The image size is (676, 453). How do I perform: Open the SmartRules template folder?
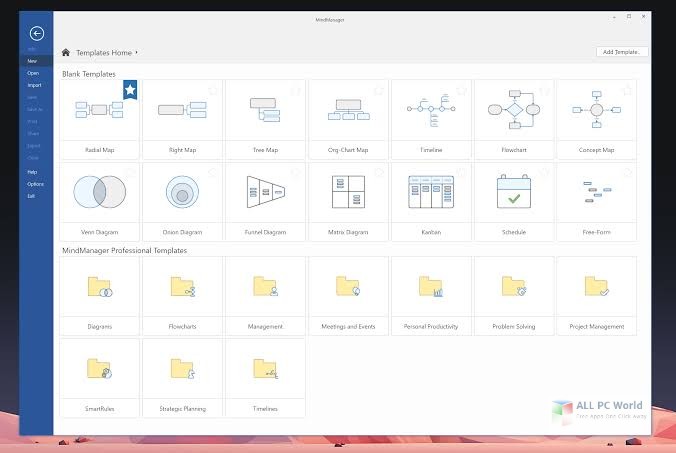coord(100,378)
